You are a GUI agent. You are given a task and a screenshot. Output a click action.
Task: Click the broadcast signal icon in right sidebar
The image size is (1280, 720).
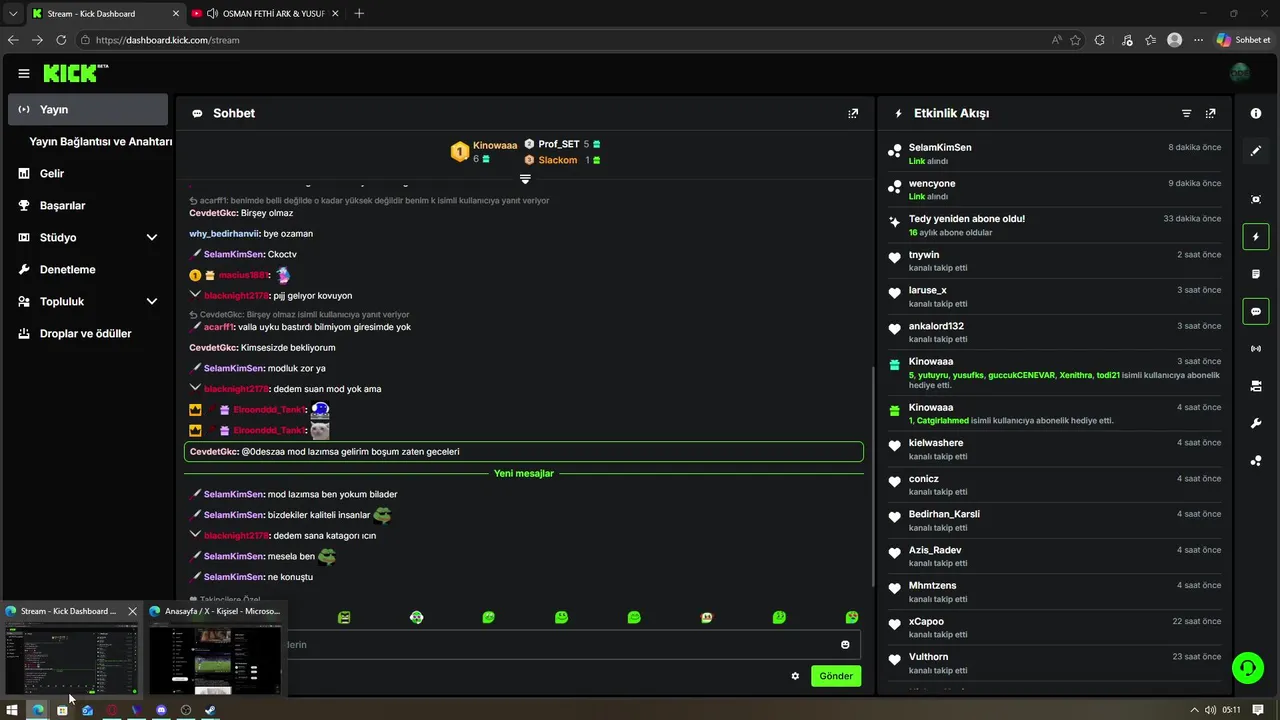(1256, 349)
